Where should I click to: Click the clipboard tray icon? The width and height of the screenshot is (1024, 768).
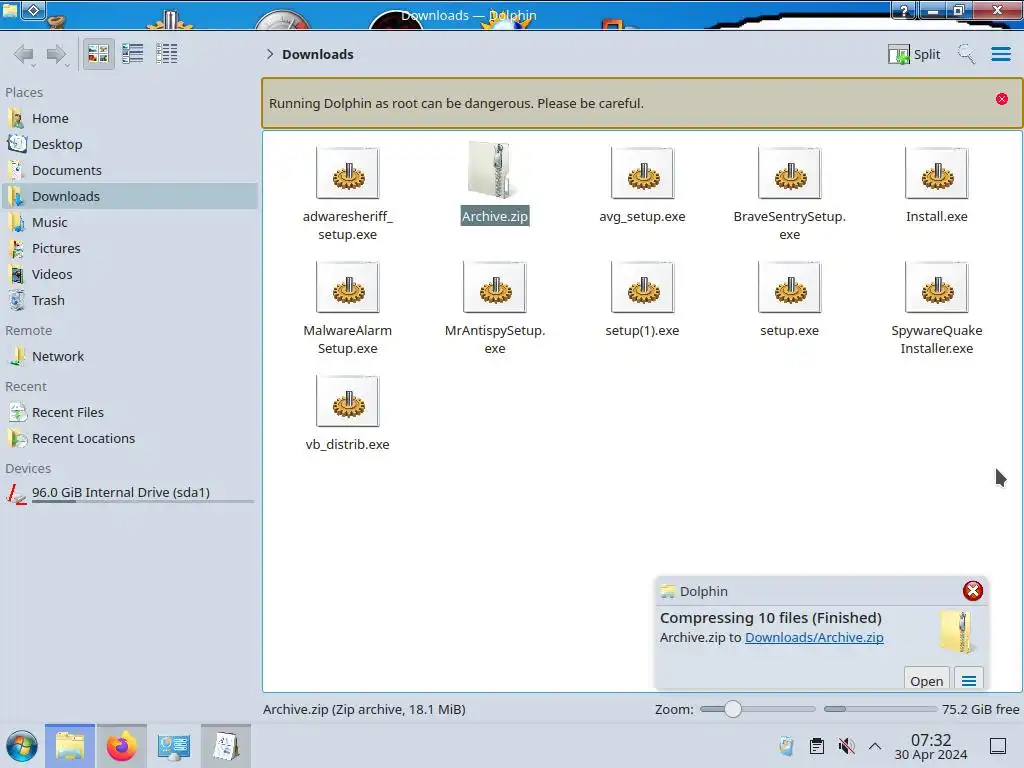816,746
